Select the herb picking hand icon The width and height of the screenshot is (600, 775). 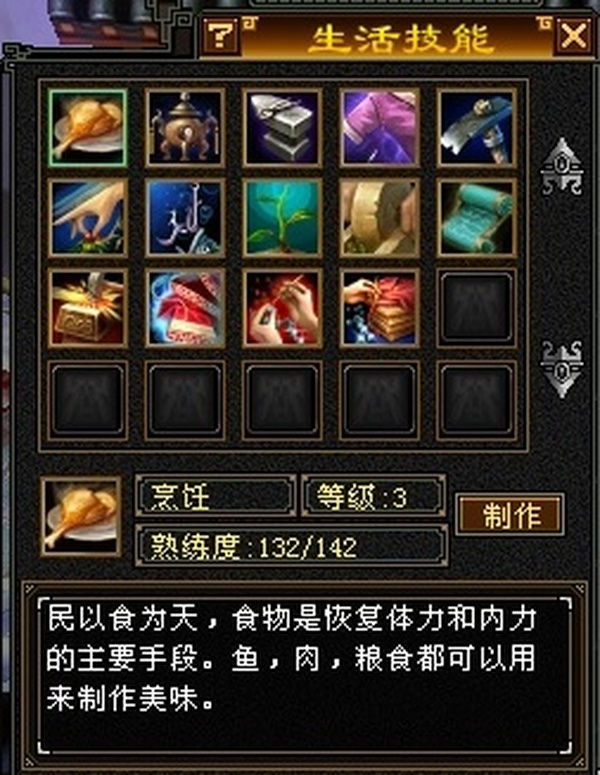point(87,218)
